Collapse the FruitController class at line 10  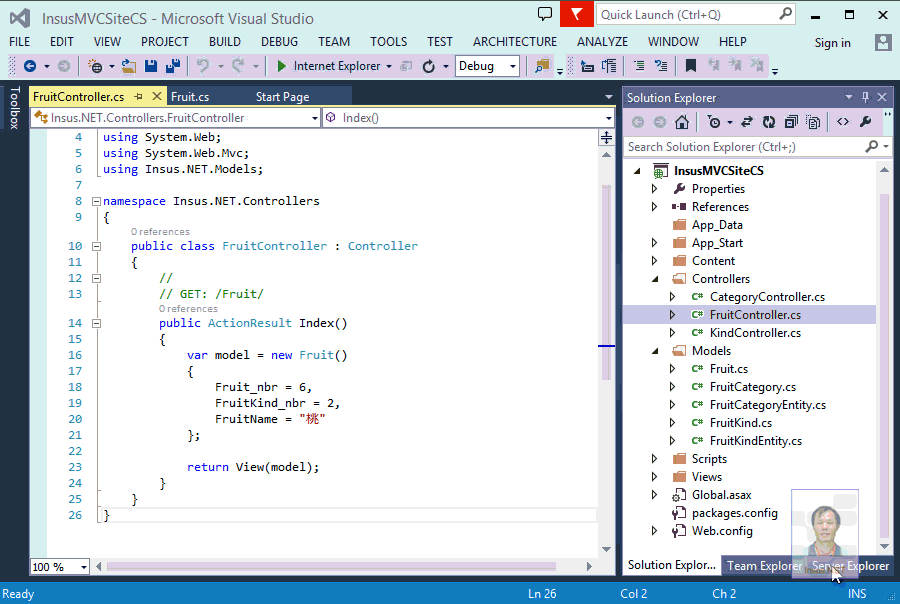point(96,246)
